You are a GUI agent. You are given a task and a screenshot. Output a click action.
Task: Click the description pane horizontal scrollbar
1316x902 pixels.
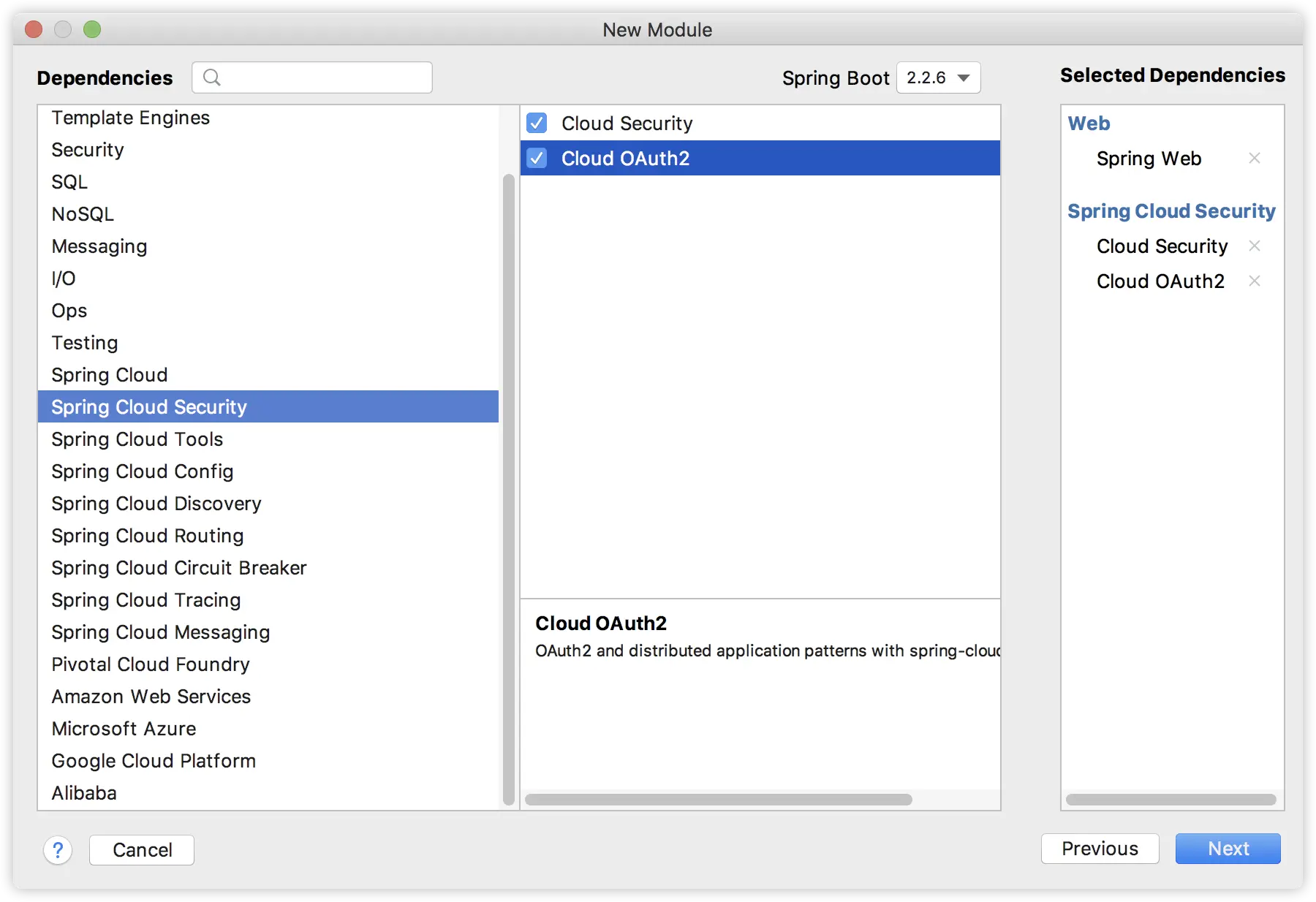[719, 800]
